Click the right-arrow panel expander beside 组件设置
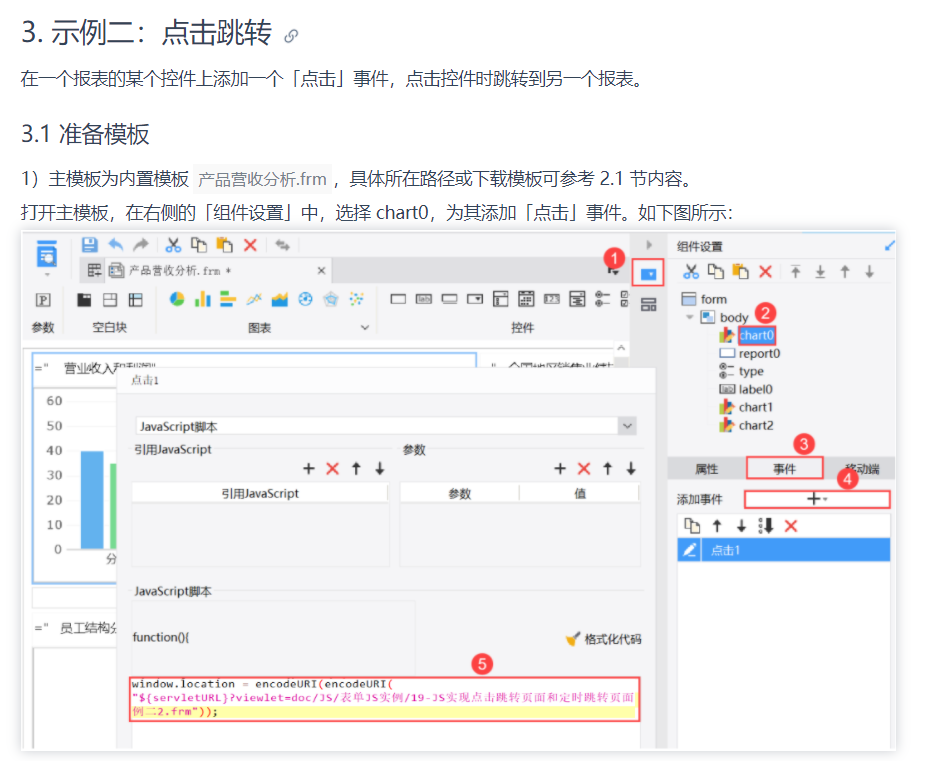943x761 pixels. [x=649, y=245]
